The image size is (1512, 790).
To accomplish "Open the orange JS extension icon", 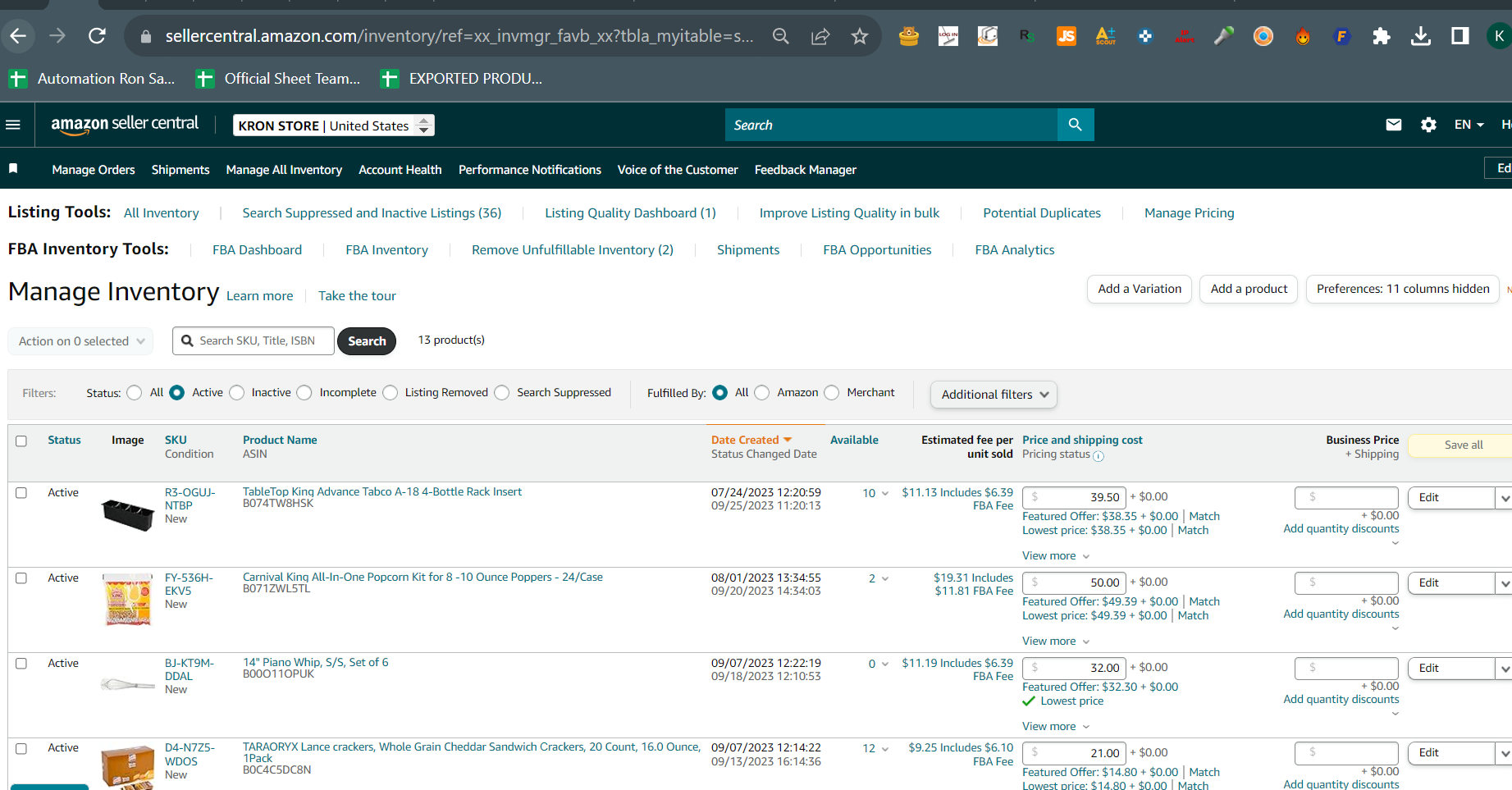I will click(1067, 36).
